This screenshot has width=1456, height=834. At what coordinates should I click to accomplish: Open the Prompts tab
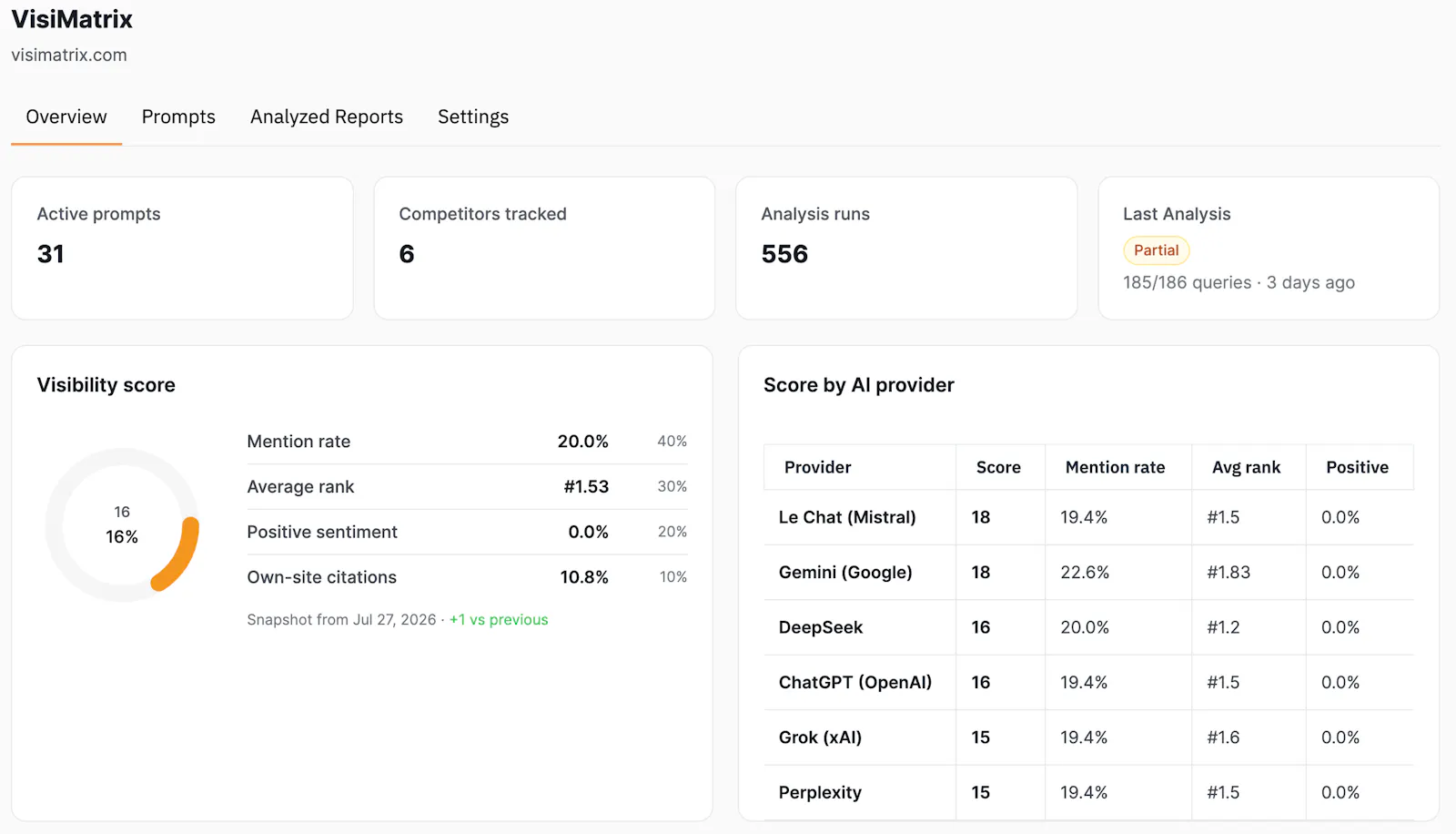tap(178, 117)
